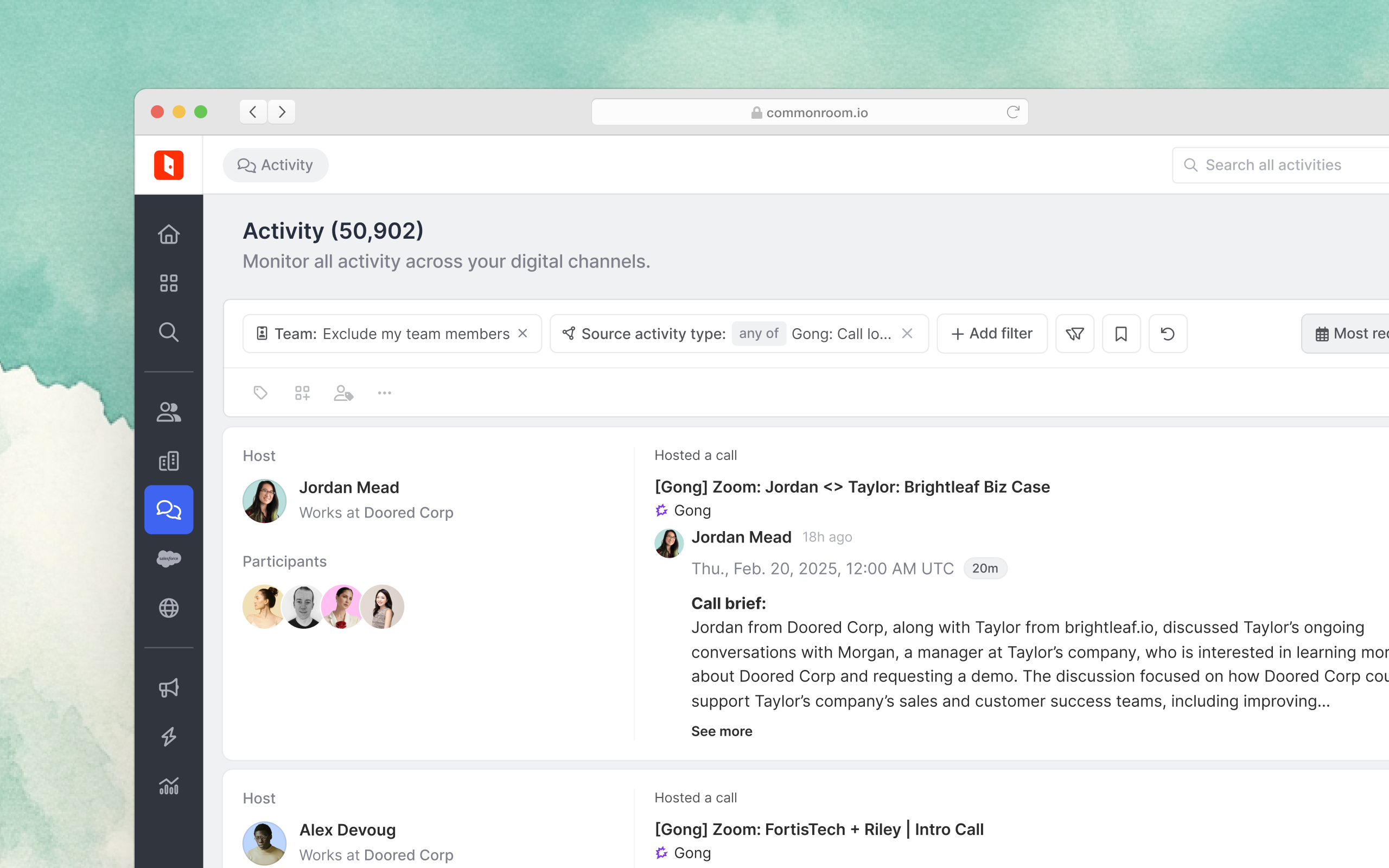The width and height of the screenshot is (1389, 868).
Task: Reset filters with the undo arrow icon
Action: [1168, 334]
